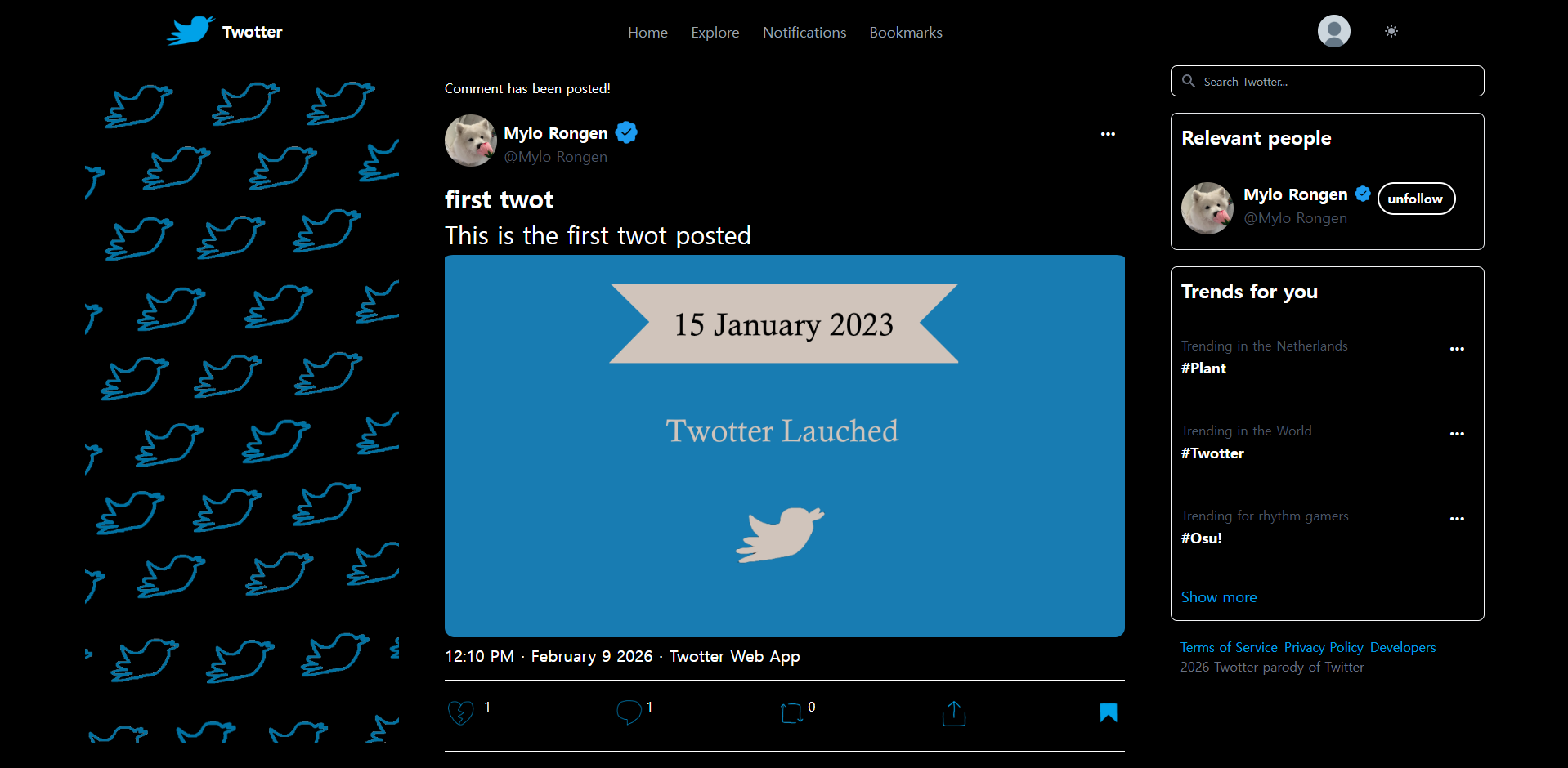Click the search magnifier icon

coord(1189,81)
